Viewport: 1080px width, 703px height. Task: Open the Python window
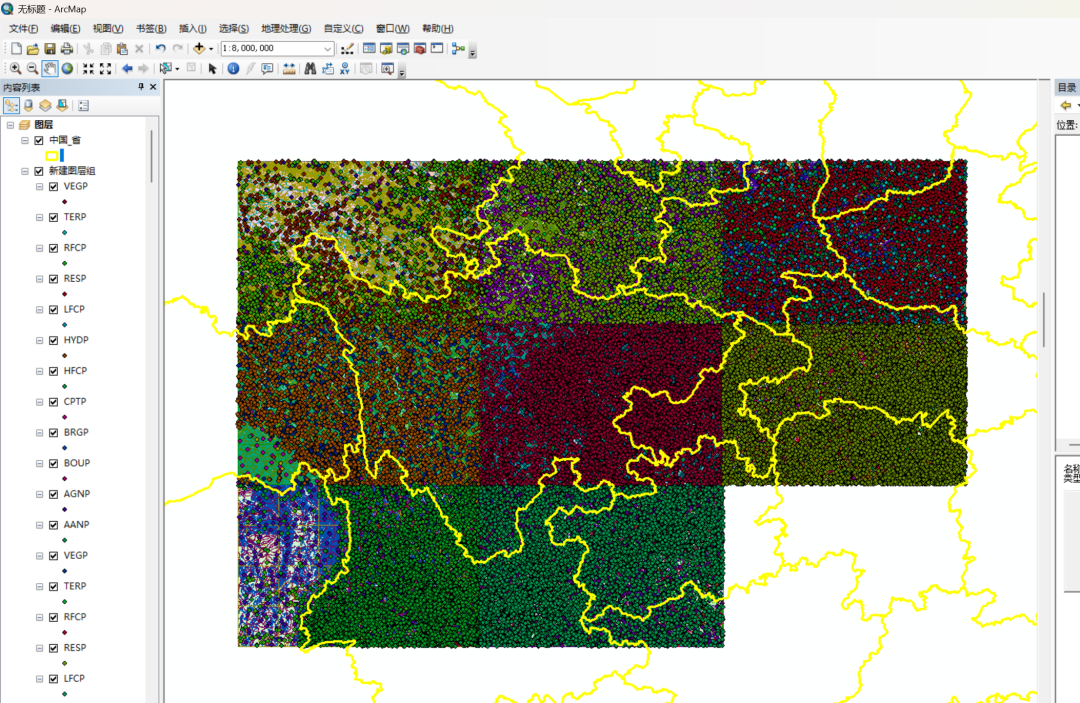click(x=437, y=49)
